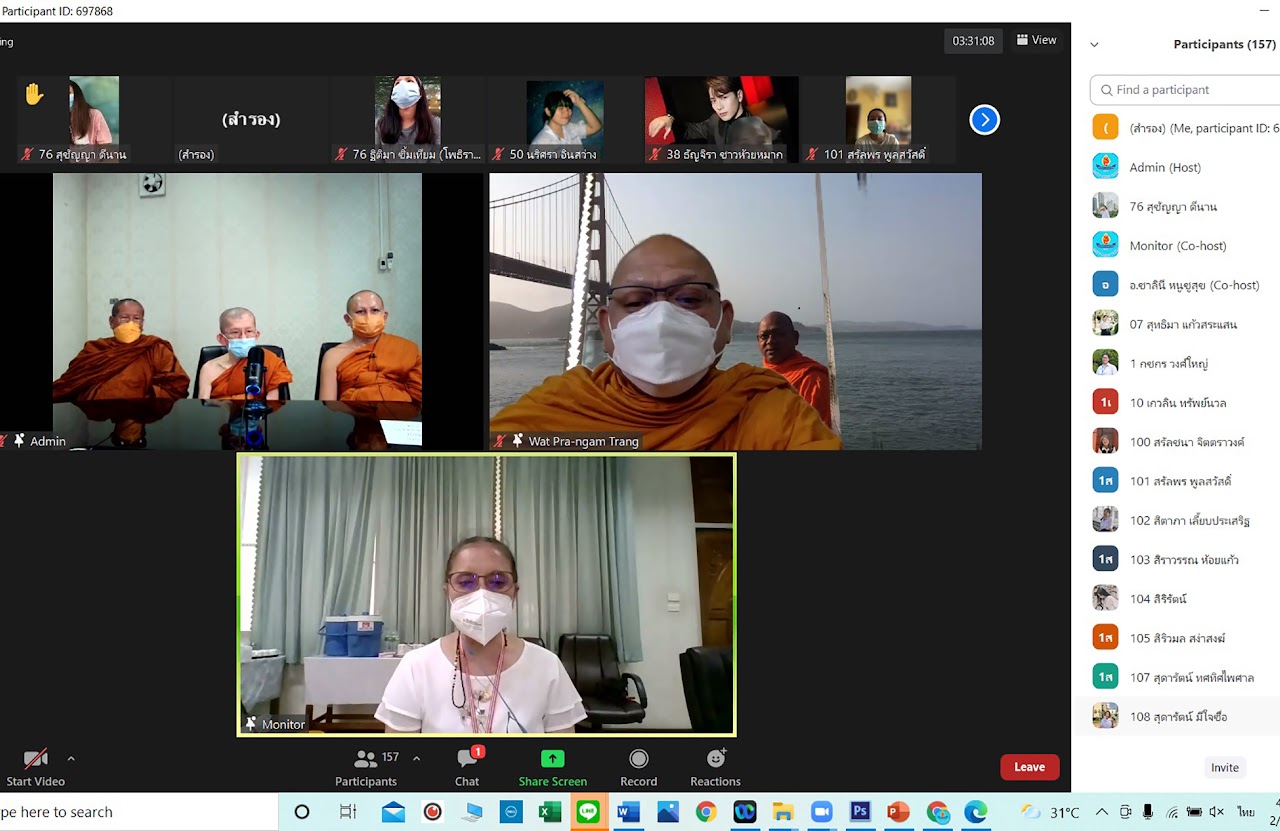1280x831 pixels.
Task: Click the raised hand icon on first thumbnail
Action: pyautogui.click(x=34, y=94)
